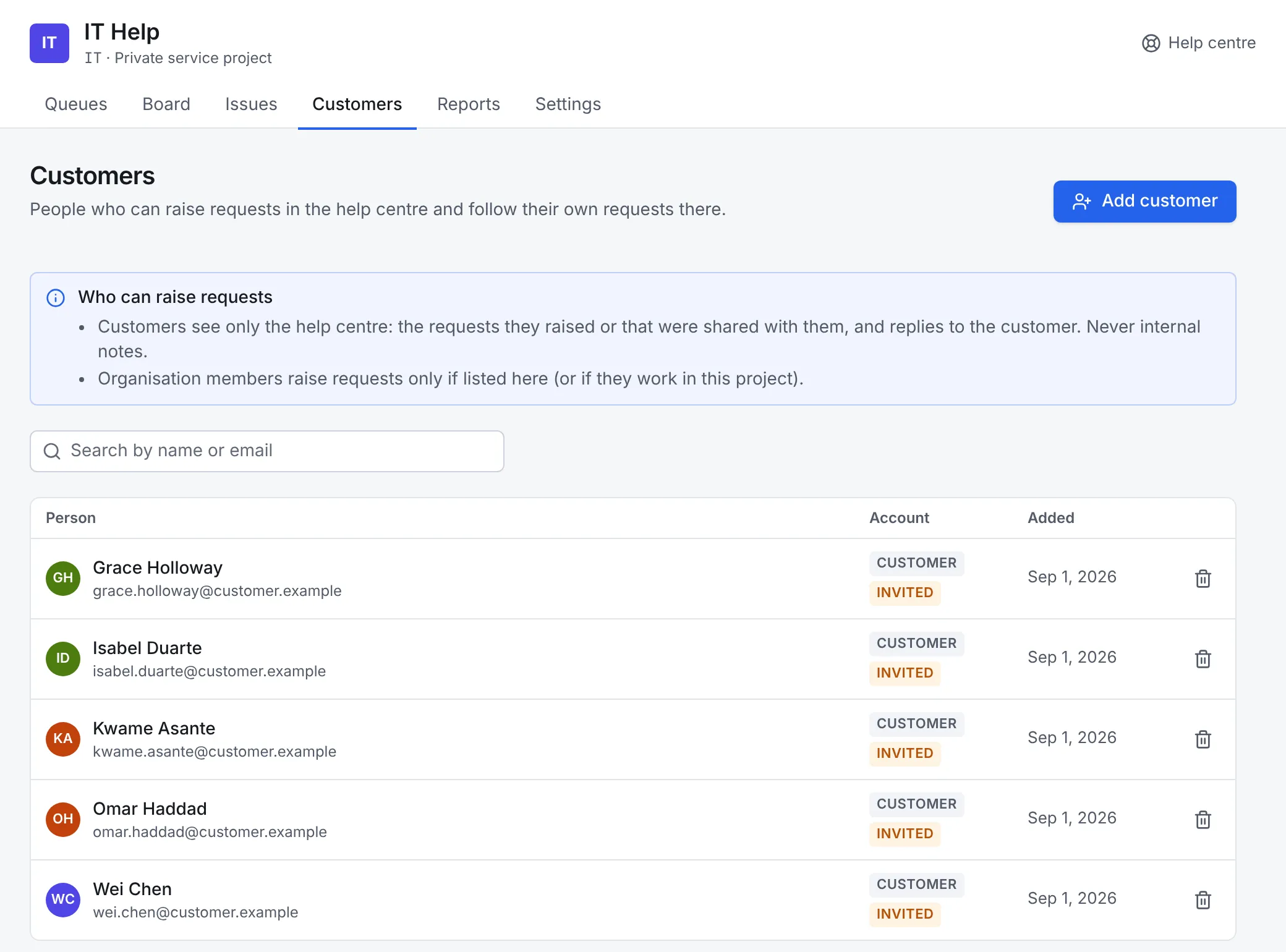Click the IT project logo icon
1286x952 pixels.
coord(49,43)
